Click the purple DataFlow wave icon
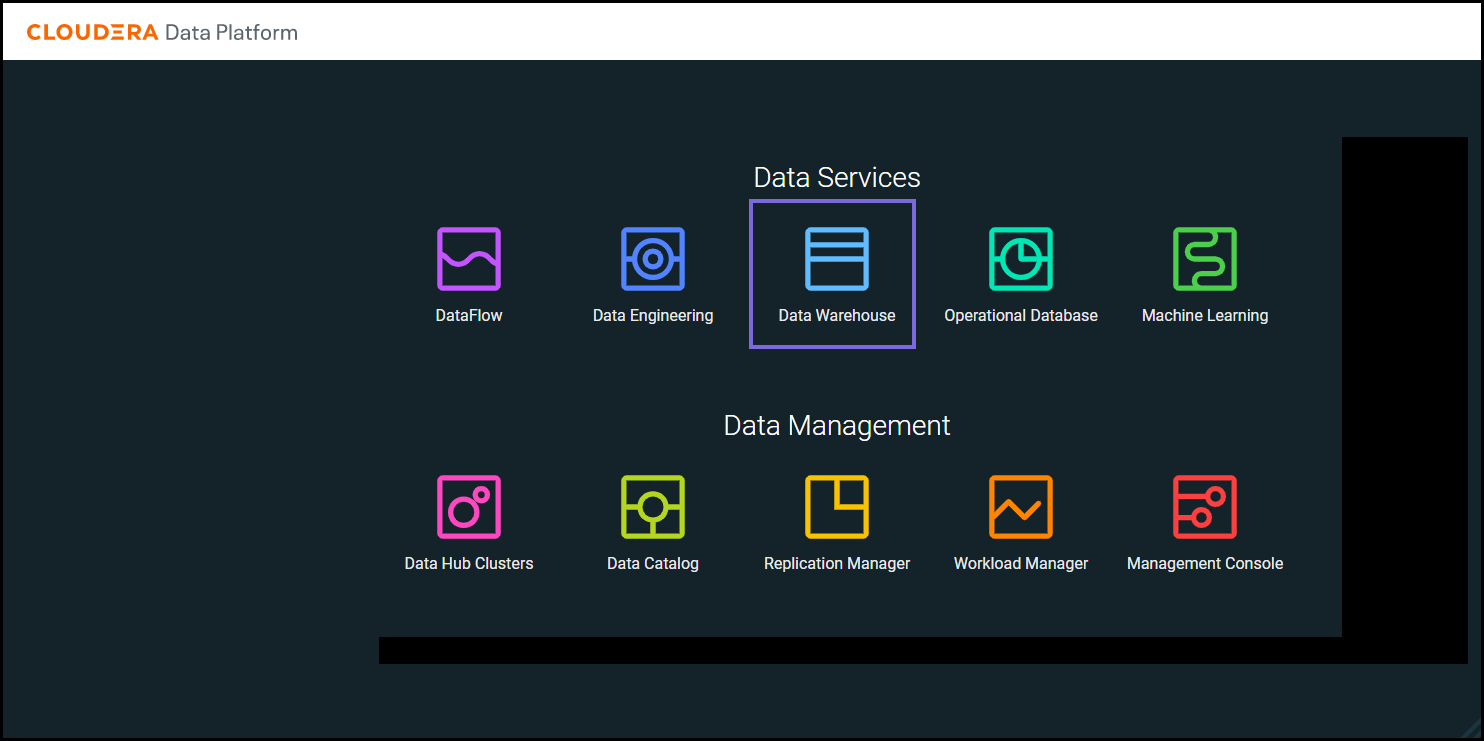Screen dimensions: 1484x741 click(469, 259)
